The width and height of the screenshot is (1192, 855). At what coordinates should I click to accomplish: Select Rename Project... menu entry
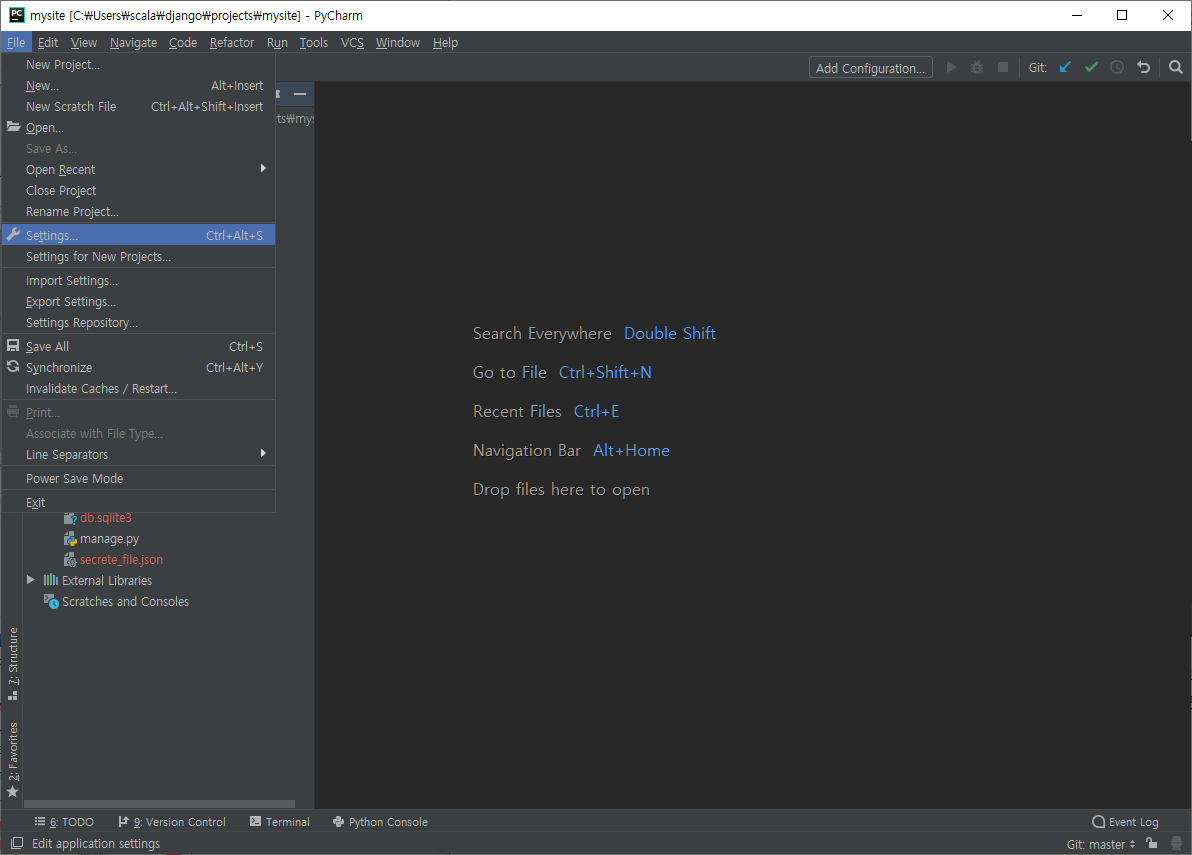[138, 211]
